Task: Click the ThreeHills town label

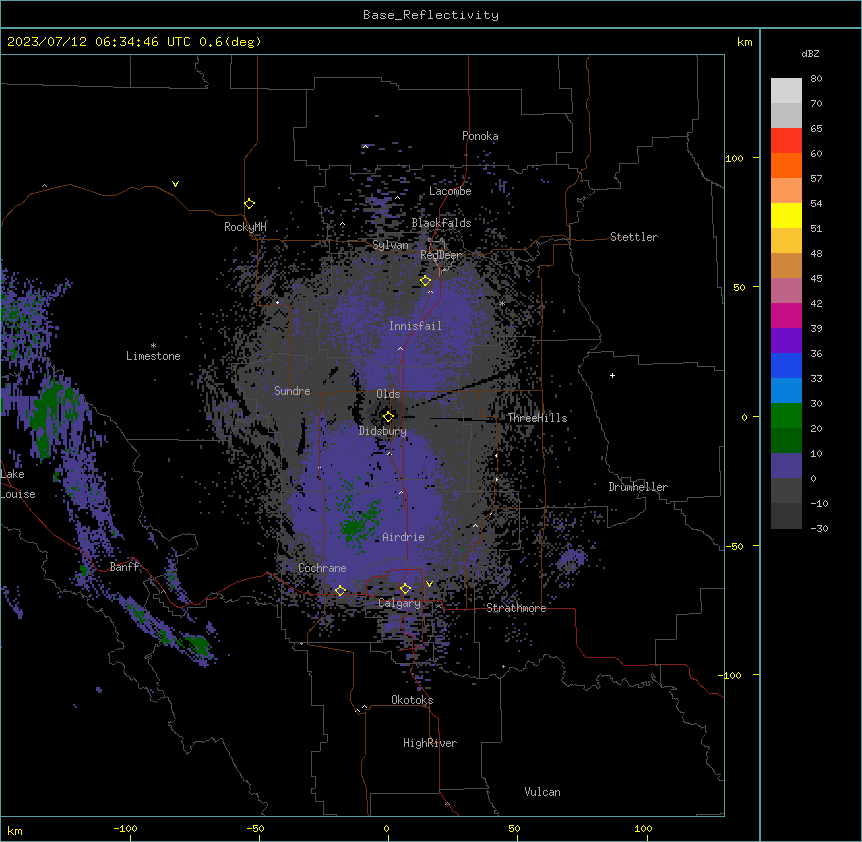Action: pos(537,418)
